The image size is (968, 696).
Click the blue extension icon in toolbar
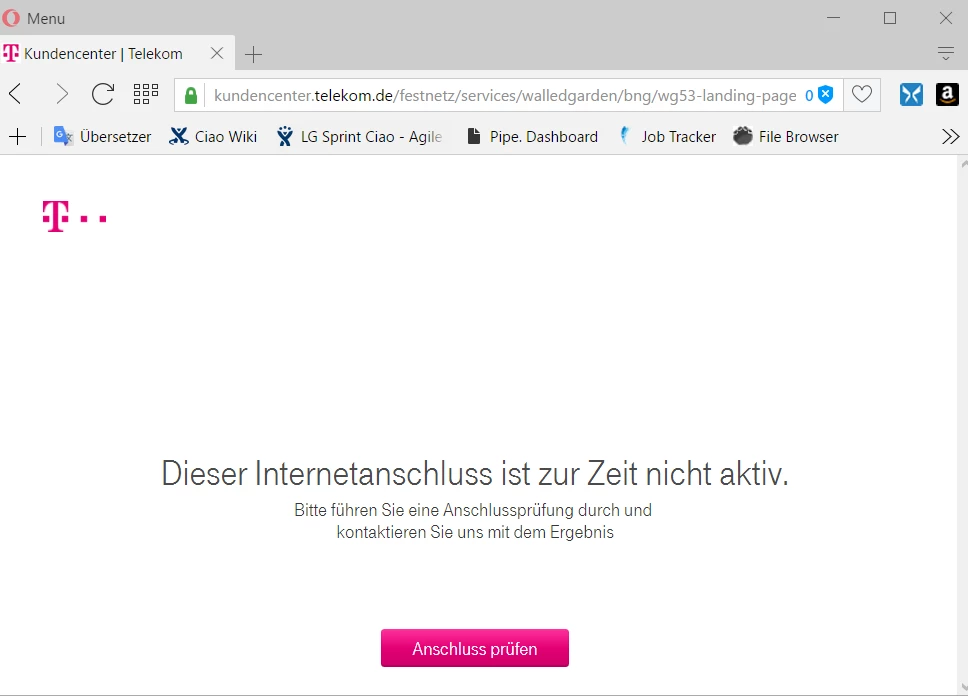click(911, 94)
